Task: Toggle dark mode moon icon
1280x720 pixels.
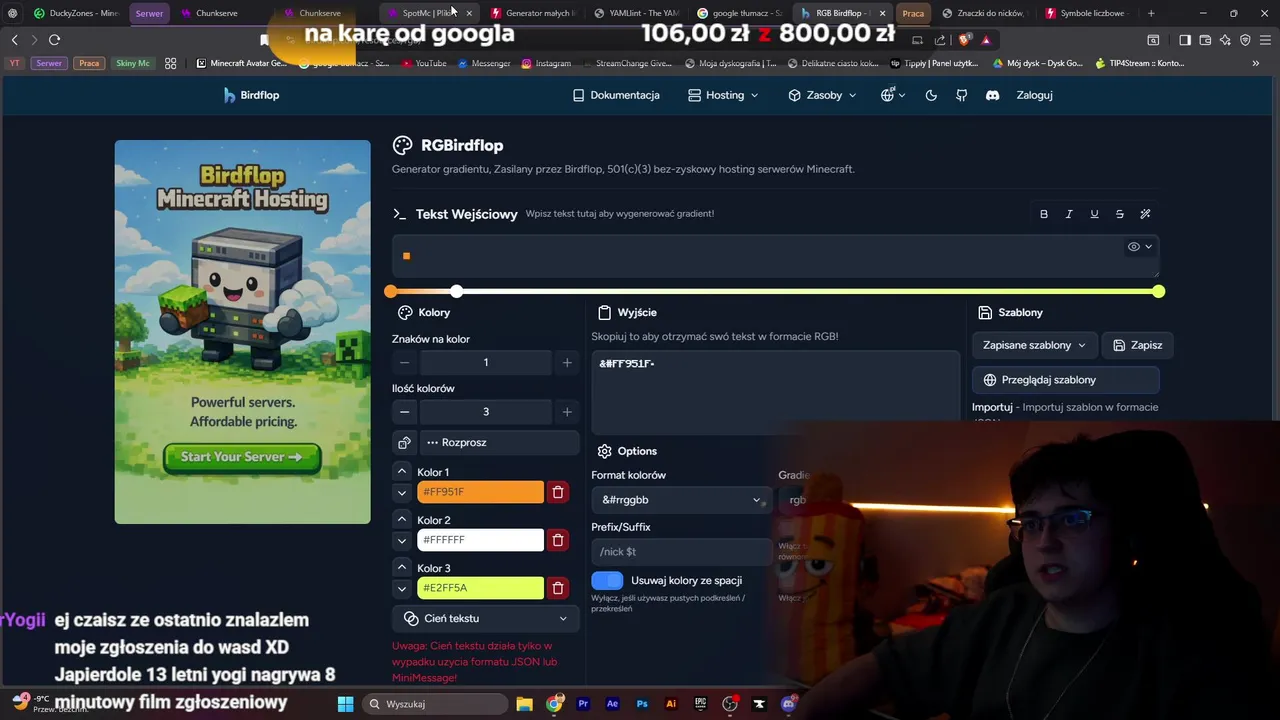Action: point(931,95)
